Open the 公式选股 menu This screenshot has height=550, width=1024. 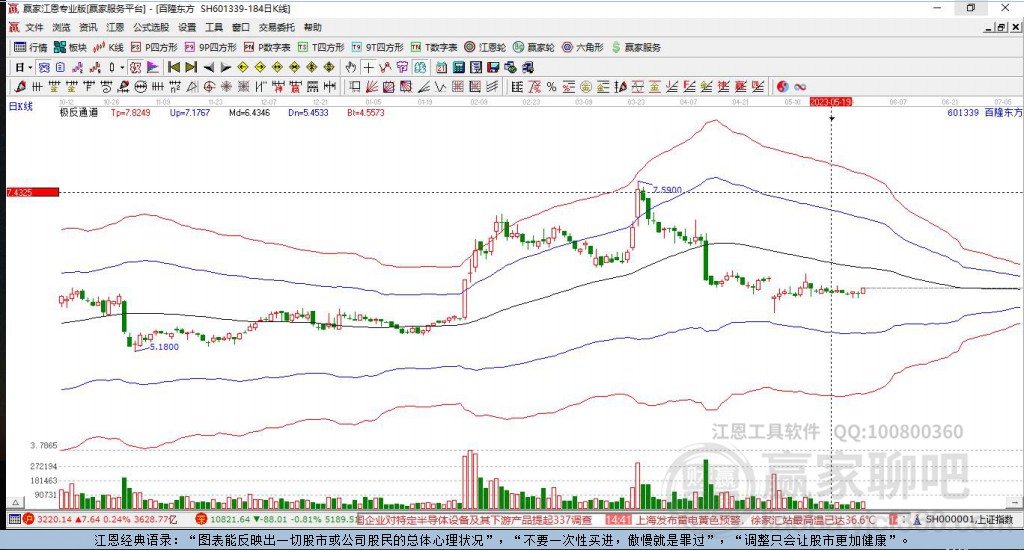[151, 27]
